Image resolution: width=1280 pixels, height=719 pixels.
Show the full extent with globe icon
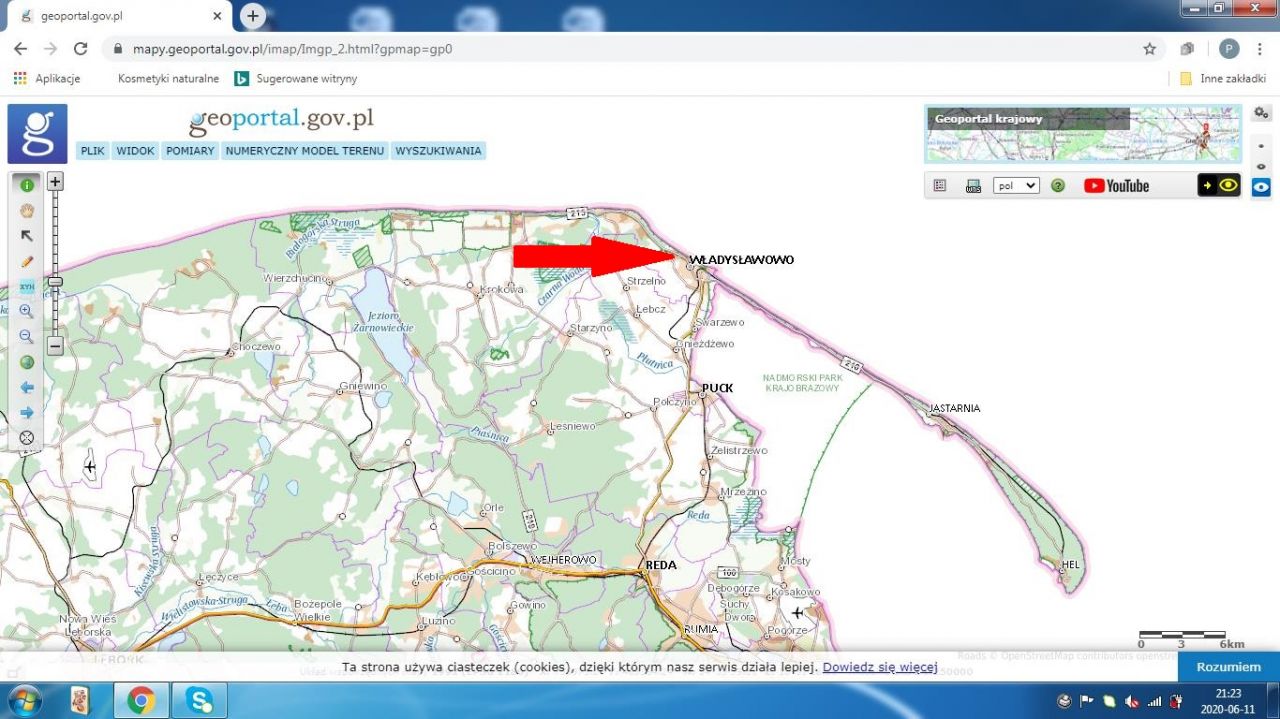[x=27, y=362]
